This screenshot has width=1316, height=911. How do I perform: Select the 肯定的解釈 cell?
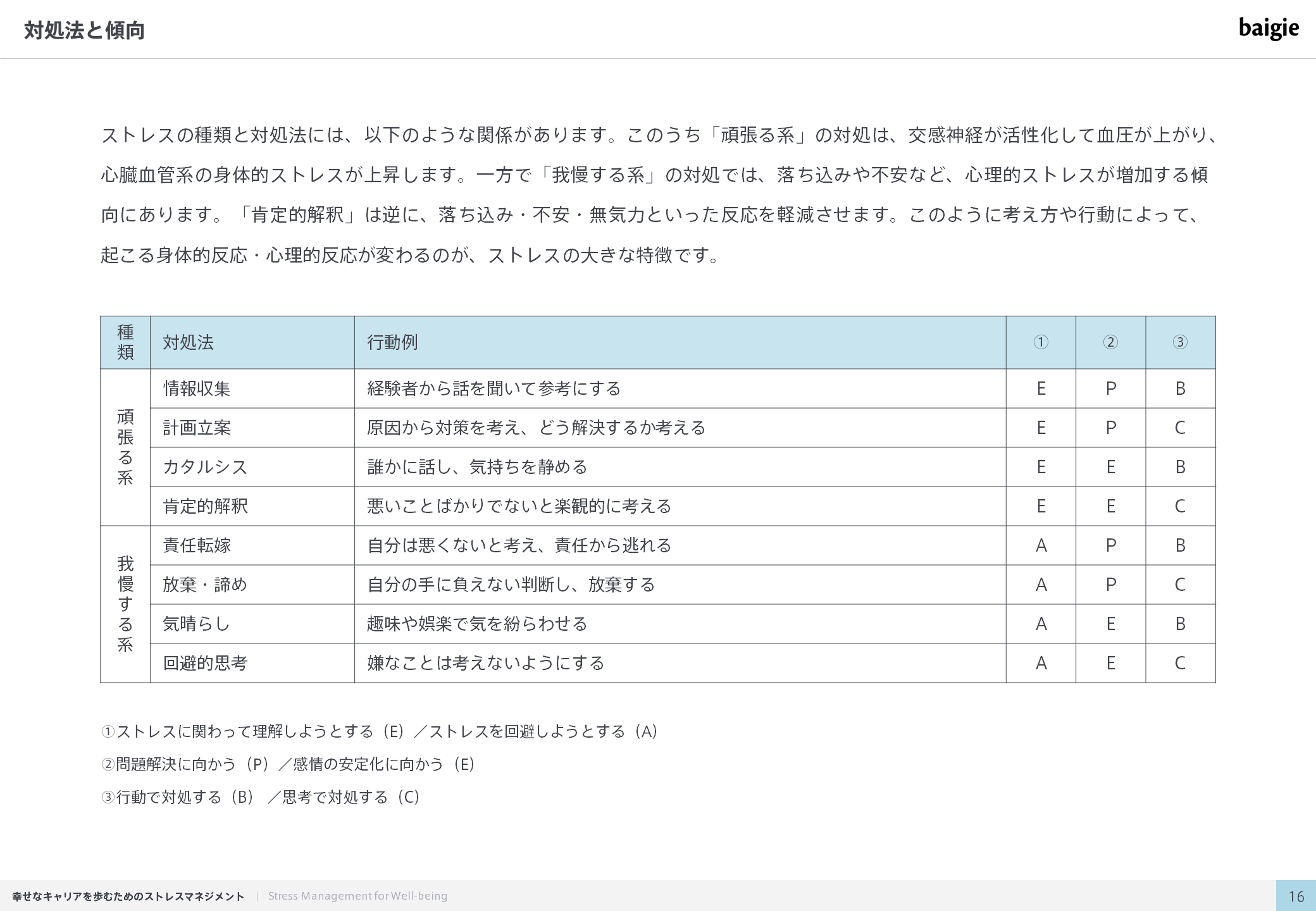205,506
